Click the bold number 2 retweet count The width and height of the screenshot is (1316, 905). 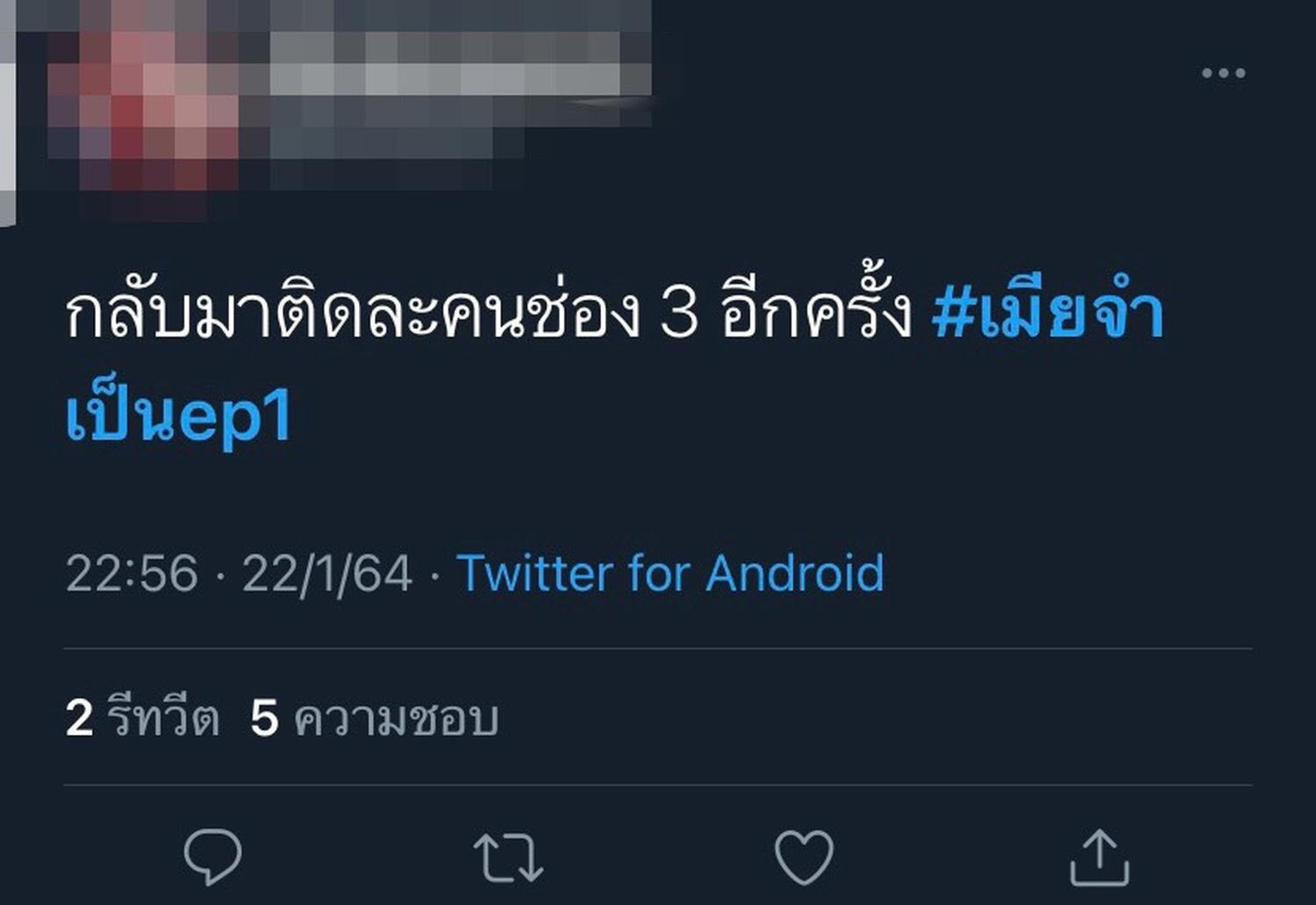79,718
